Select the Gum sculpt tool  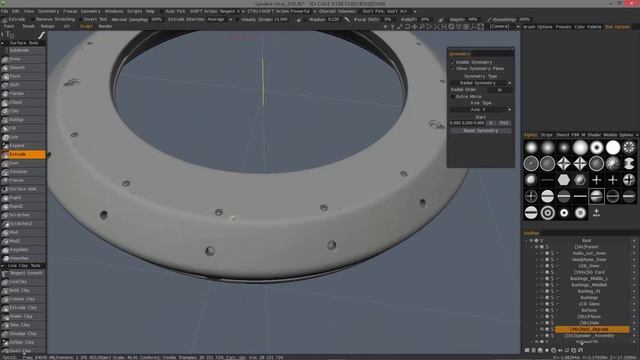click(23, 163)
